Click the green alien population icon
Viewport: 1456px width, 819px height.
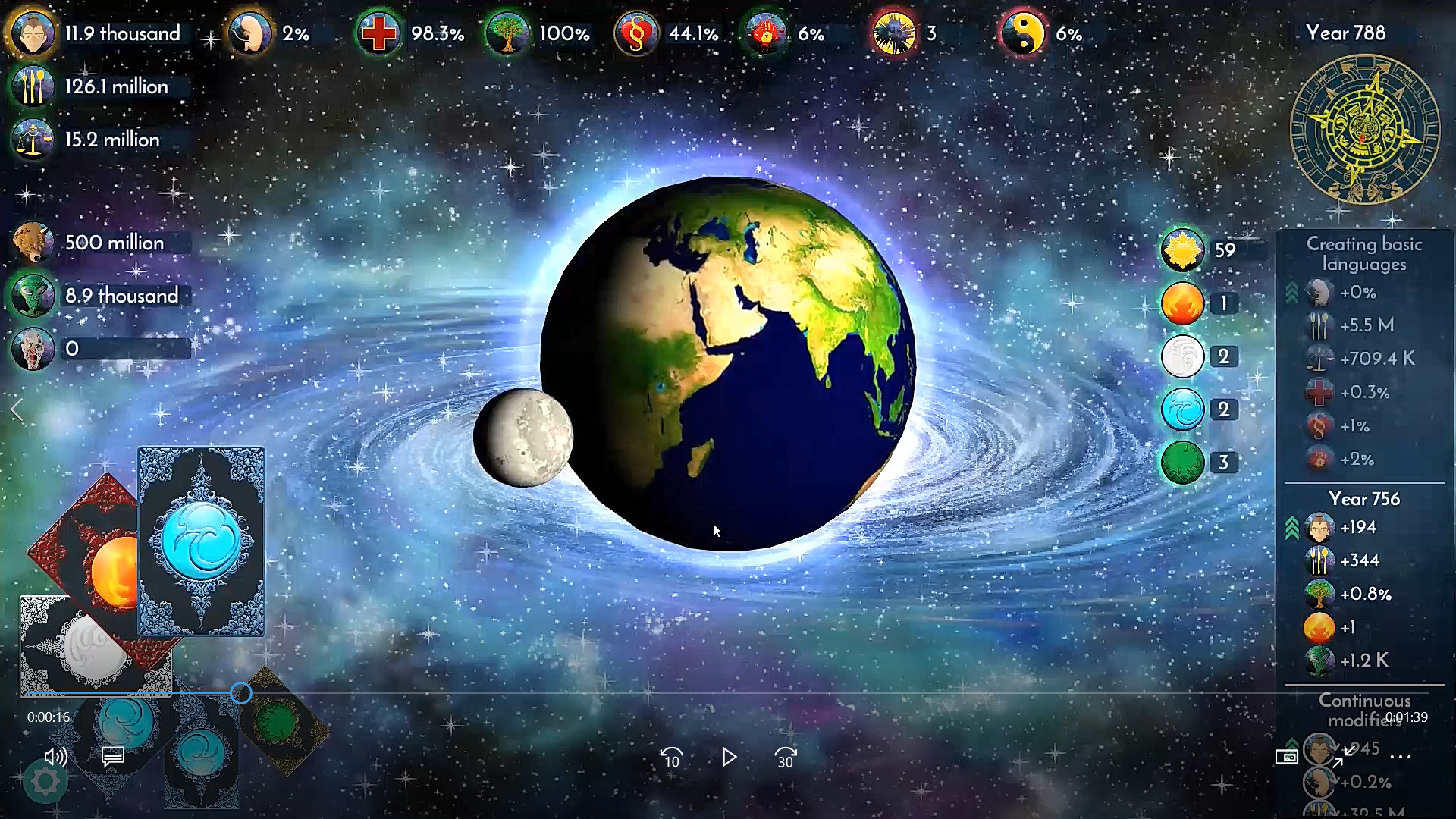pos(33,296)
